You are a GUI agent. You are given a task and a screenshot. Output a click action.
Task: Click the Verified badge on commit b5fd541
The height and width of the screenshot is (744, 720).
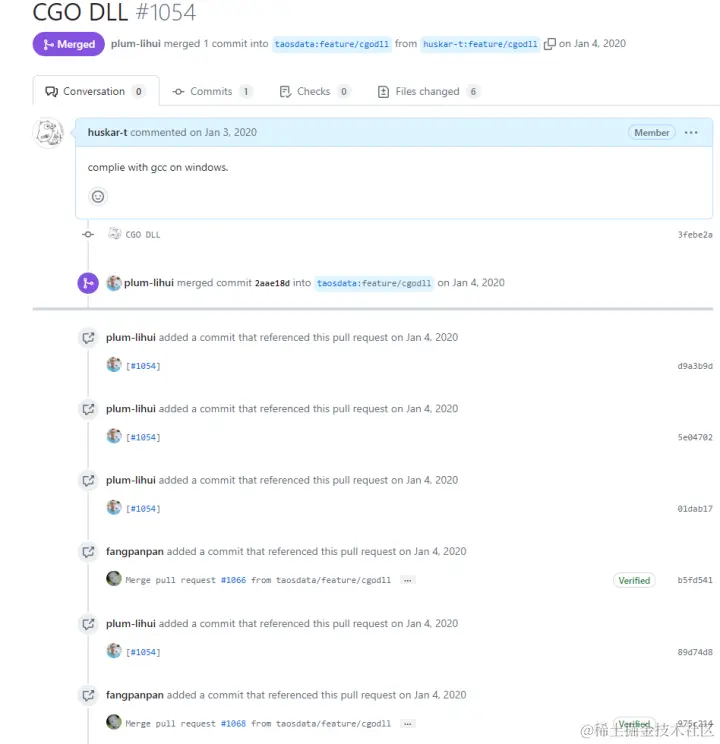point(634,580)
